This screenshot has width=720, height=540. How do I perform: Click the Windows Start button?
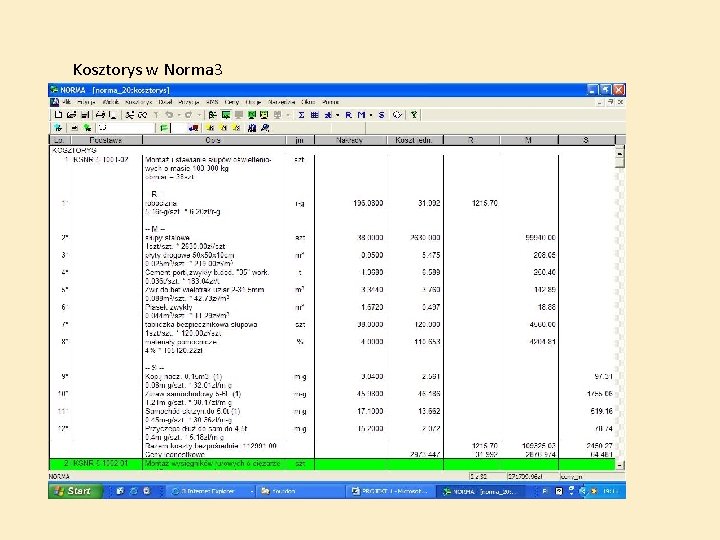tap(75, 491)
